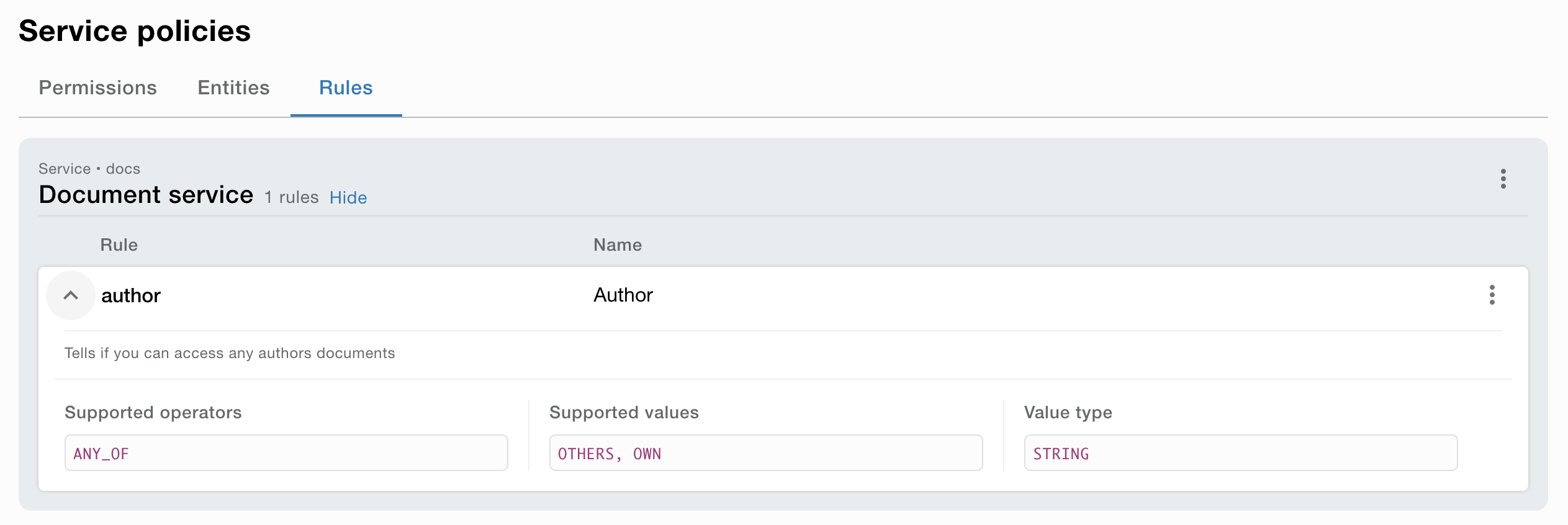Click the author rule identifier text
Viewport: 1568px width, 525px height.
tap(131, 296)
